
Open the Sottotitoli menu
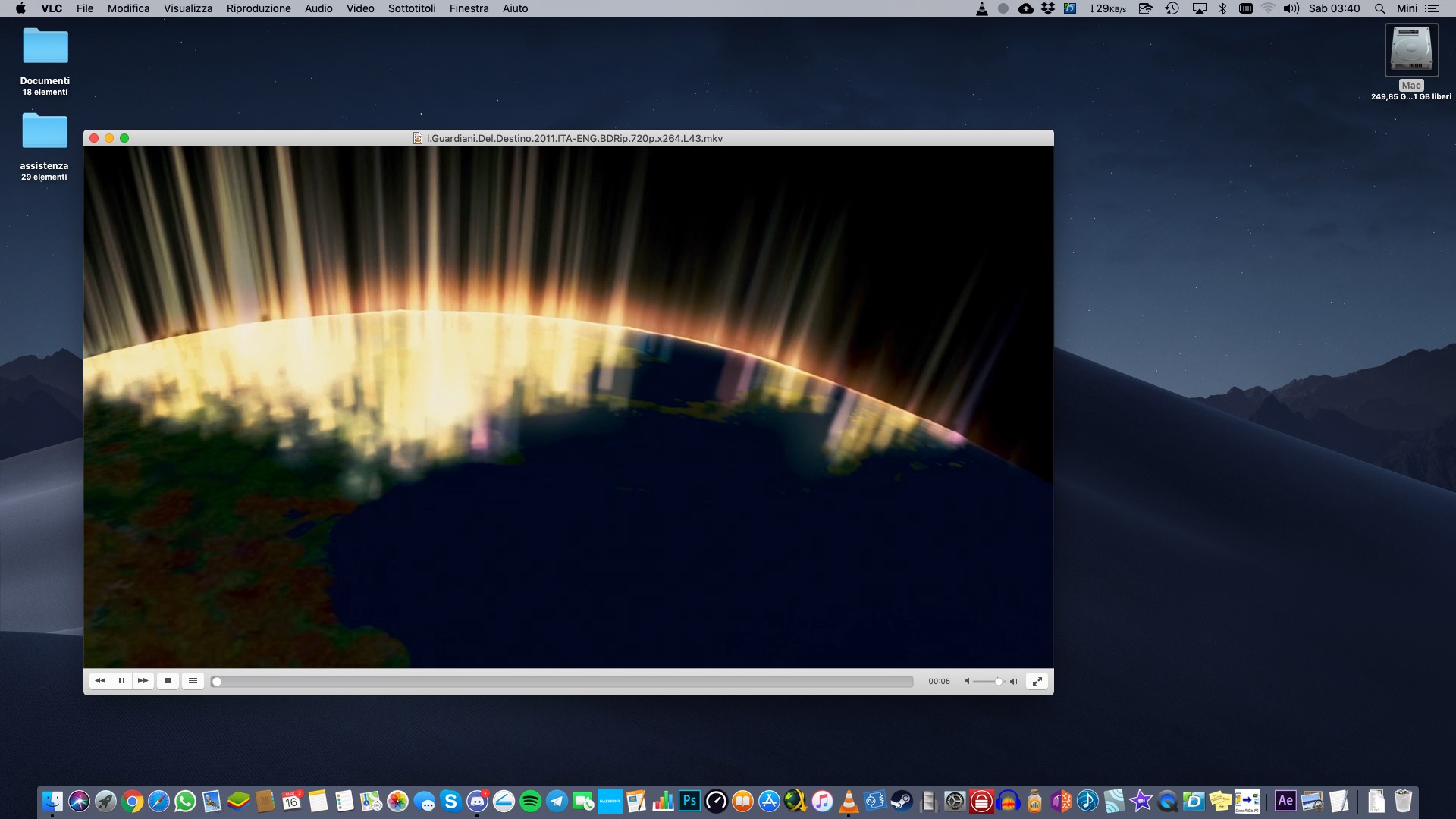click(412, 8)
